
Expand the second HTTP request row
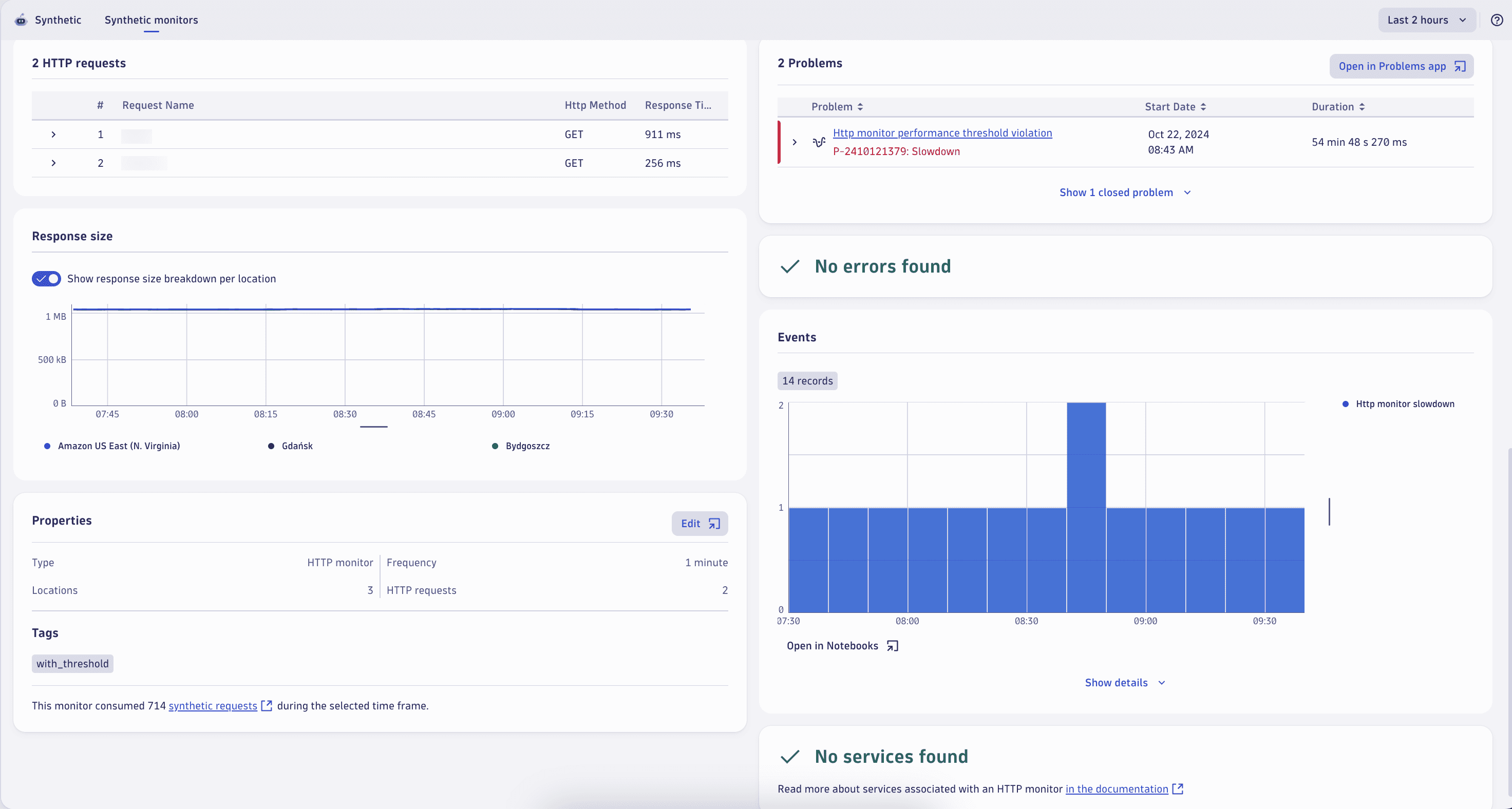55,163
